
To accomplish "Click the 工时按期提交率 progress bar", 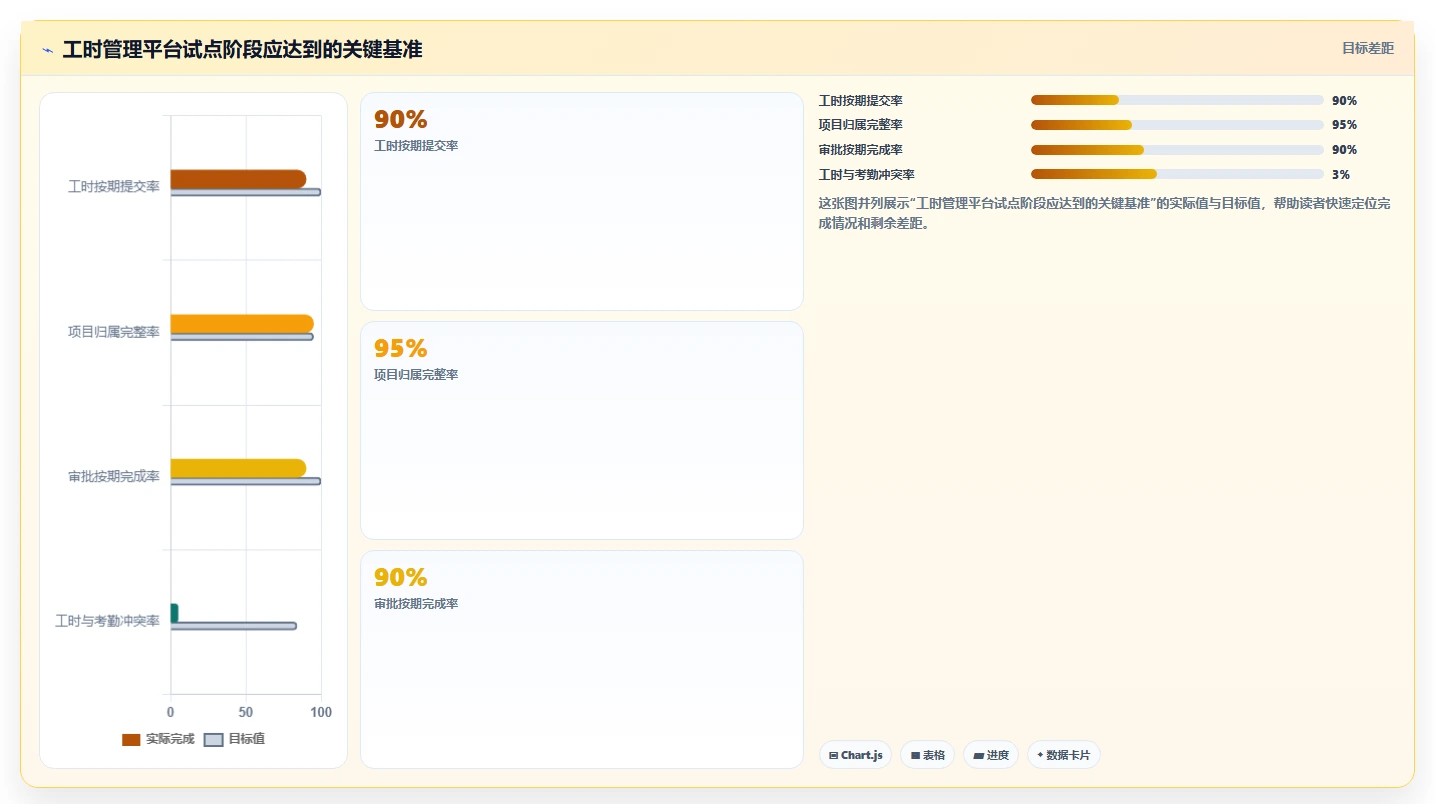I will [x=1177, y=100].
